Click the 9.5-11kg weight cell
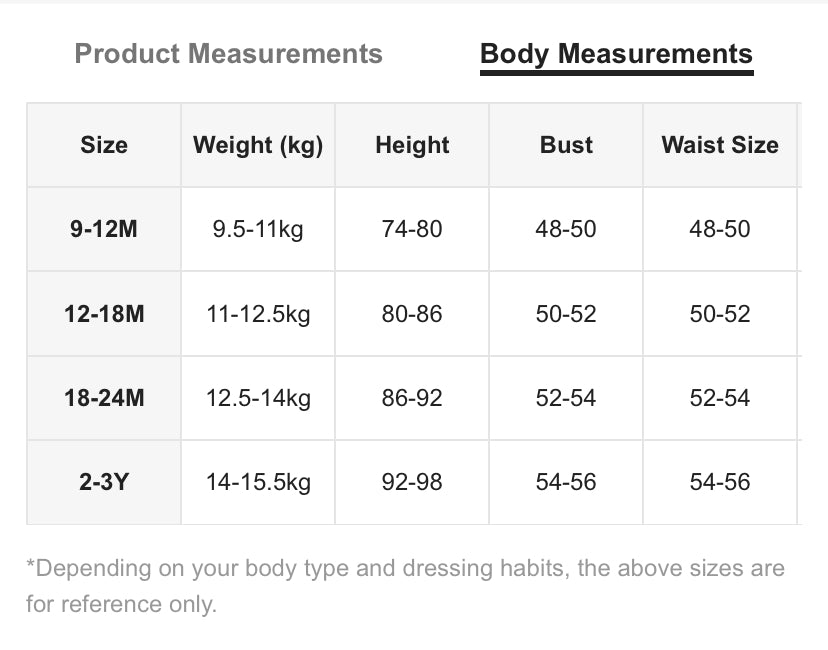The height and width of the screenshot is (650, 828). click(258, 229)
